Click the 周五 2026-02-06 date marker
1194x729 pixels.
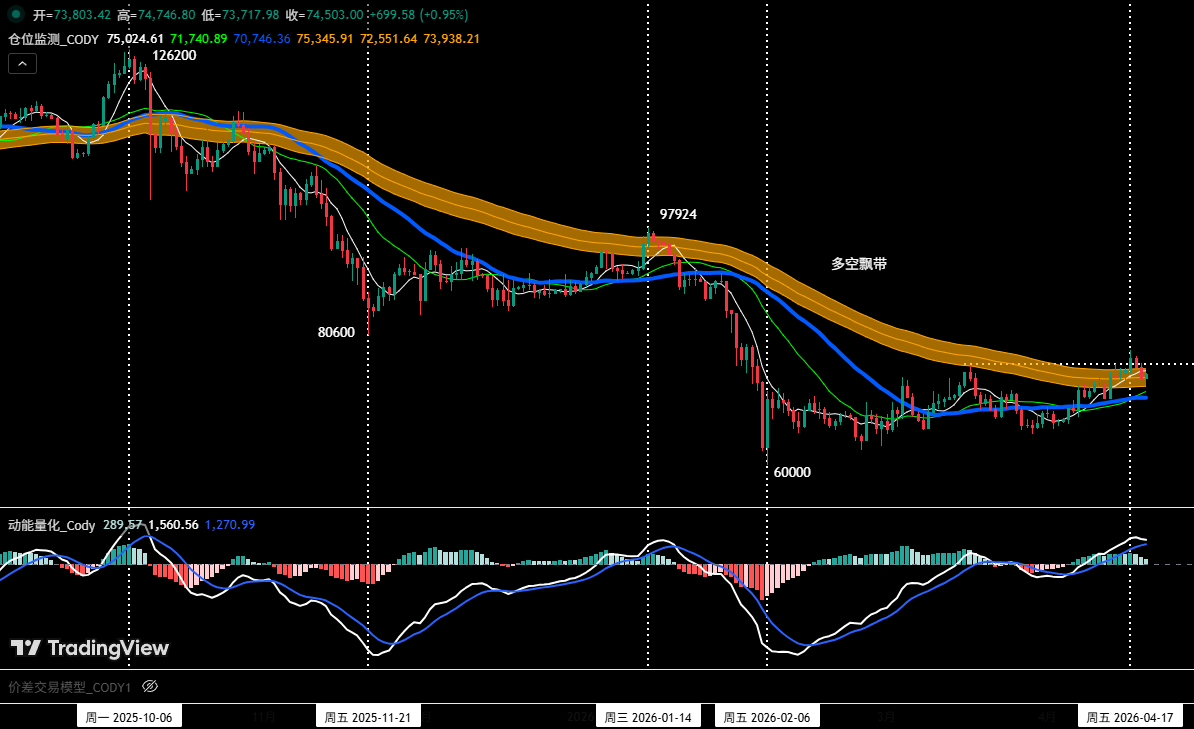[767, 715]
